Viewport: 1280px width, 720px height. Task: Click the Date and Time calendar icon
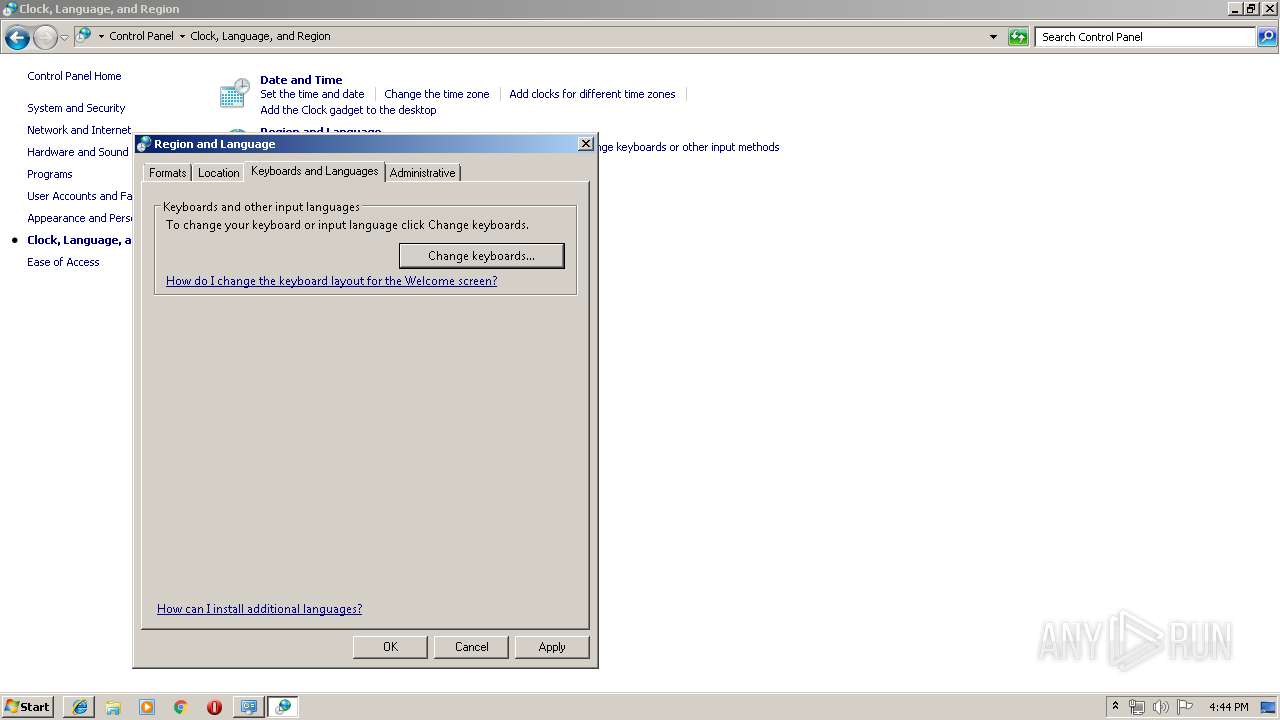[x=234, y=94]
